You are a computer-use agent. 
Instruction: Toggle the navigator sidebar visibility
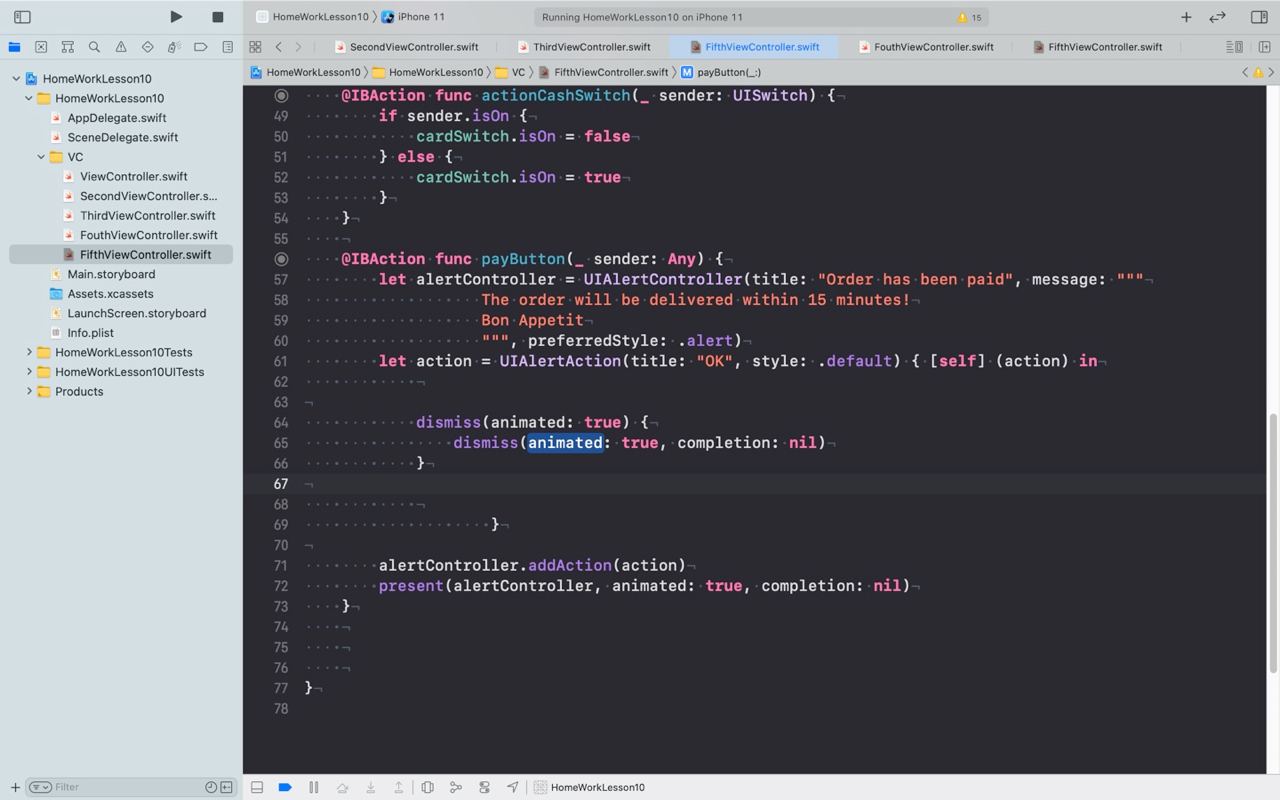point(22,17)
